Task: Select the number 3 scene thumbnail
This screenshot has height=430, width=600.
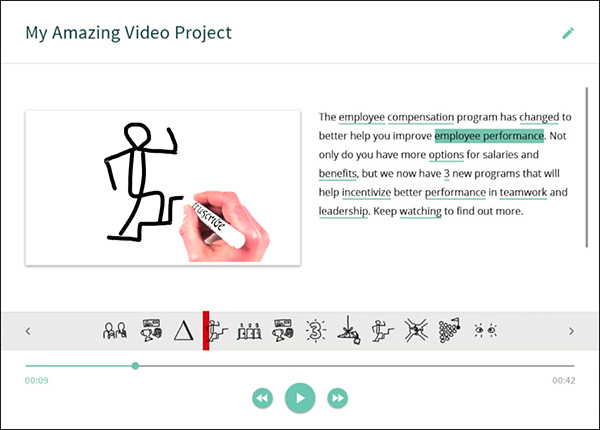Action: coord(316,331)
